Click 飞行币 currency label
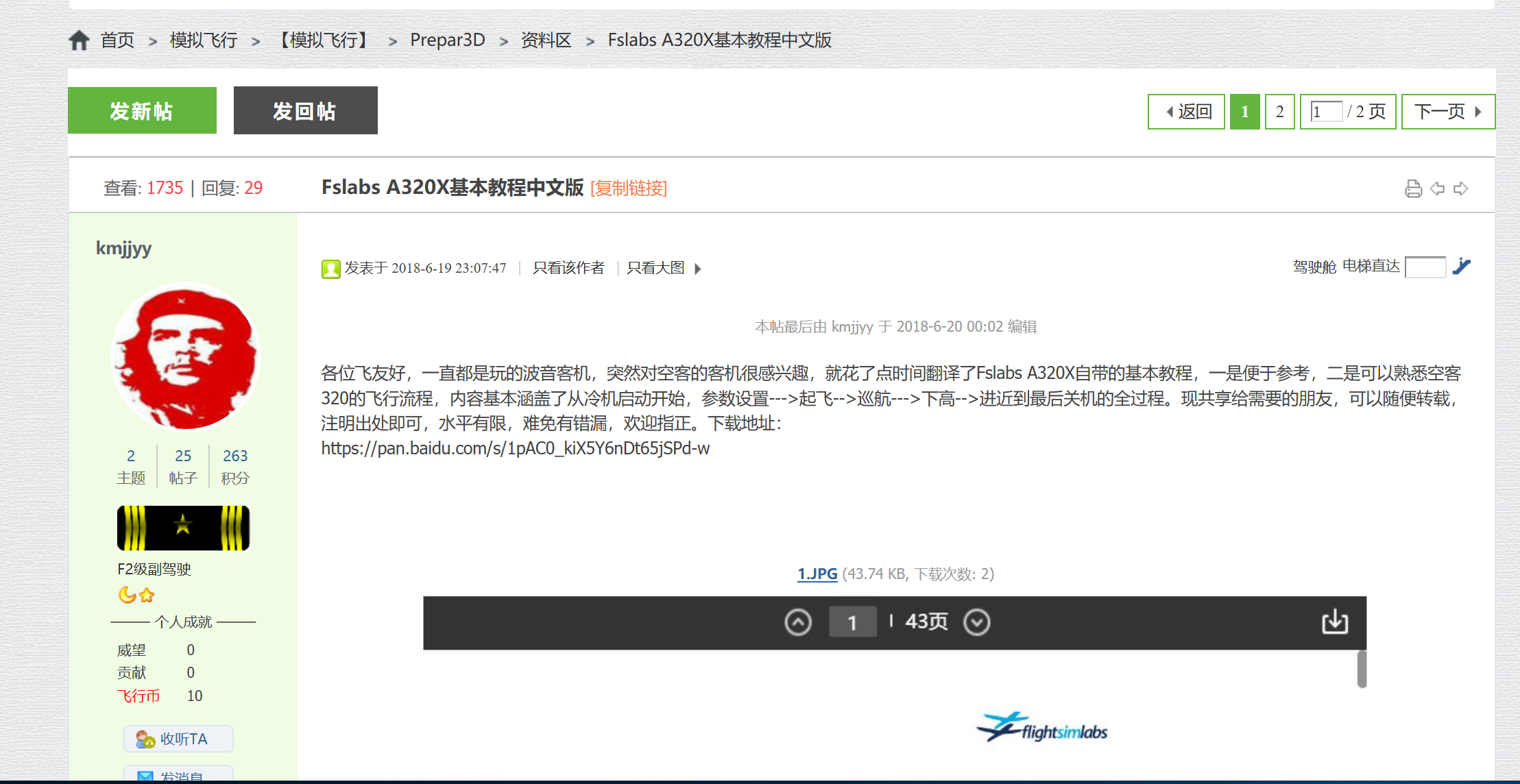The image size is (1520, 784). tap(138, 696)
